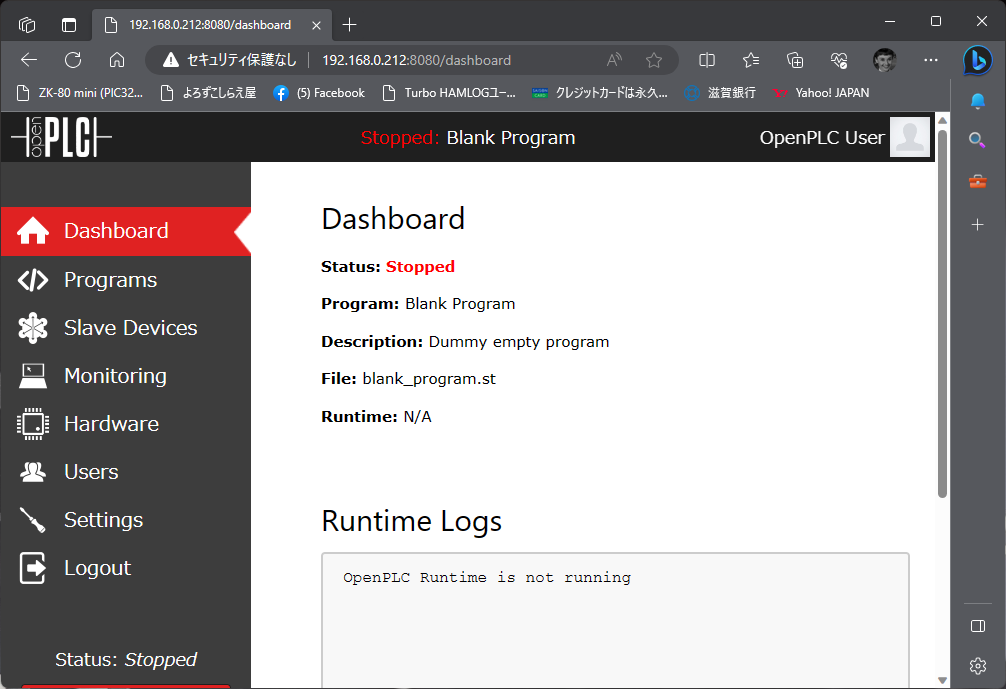Open the browser Settings and more menu
Image resolution: width=1006 pixels, height=689 pixels.
coord(931,60)
